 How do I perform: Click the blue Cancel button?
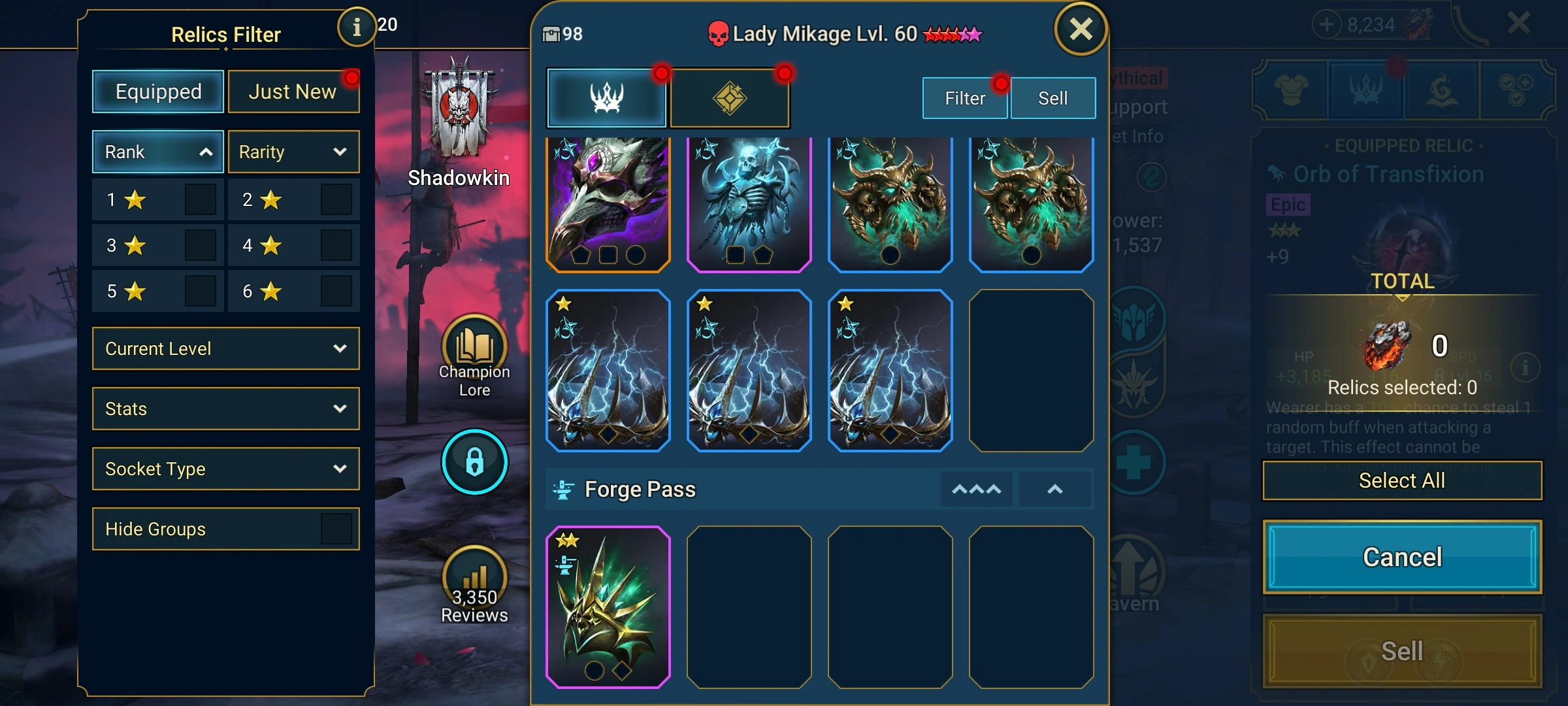click(1402, 557)
